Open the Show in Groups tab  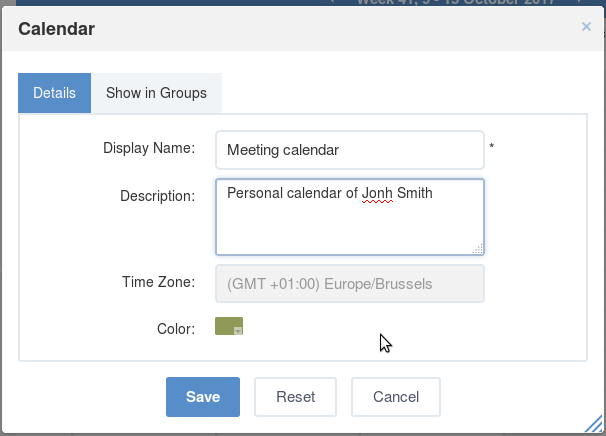[157, 93]
